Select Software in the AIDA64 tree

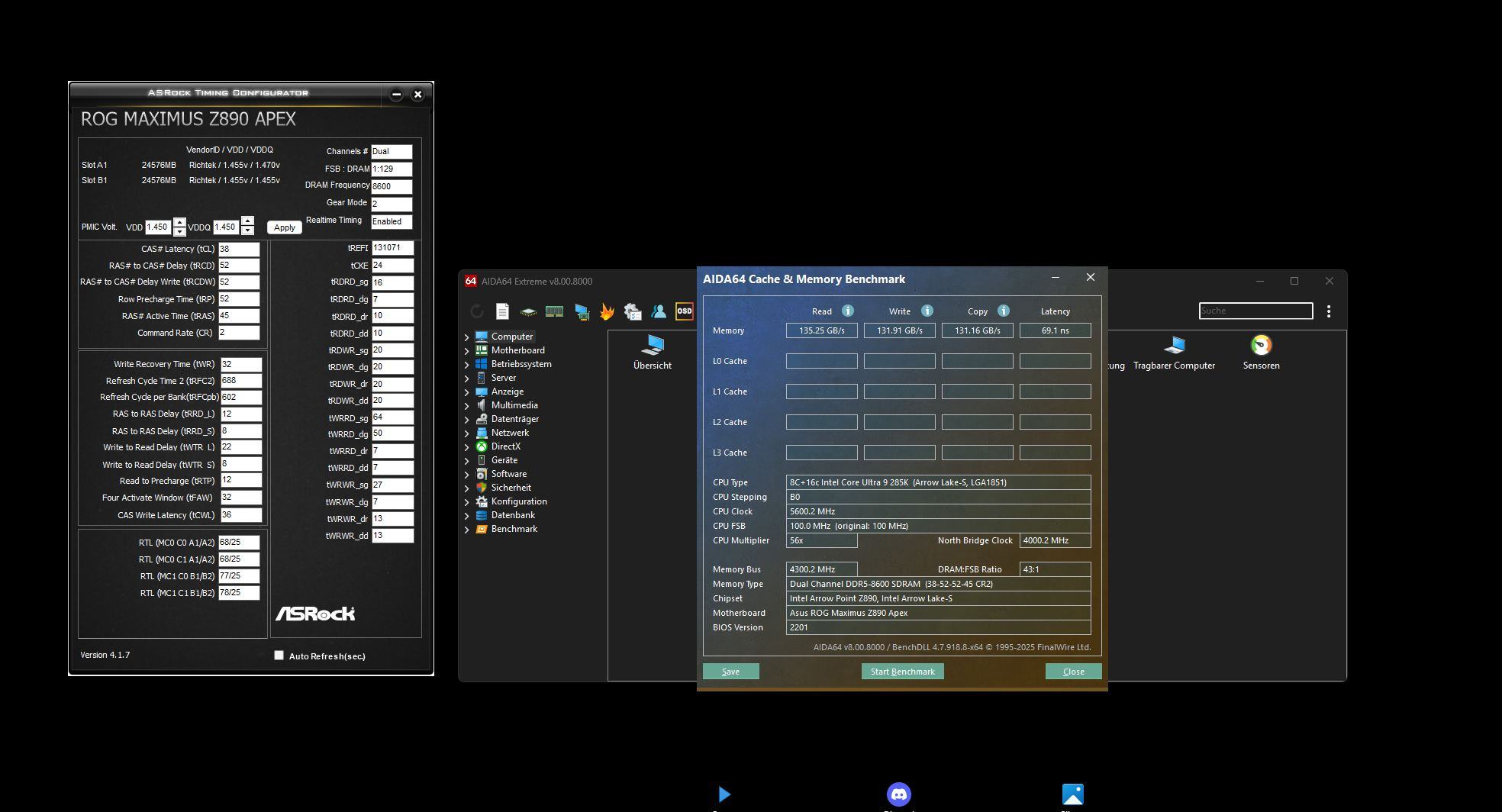(509, 474)
